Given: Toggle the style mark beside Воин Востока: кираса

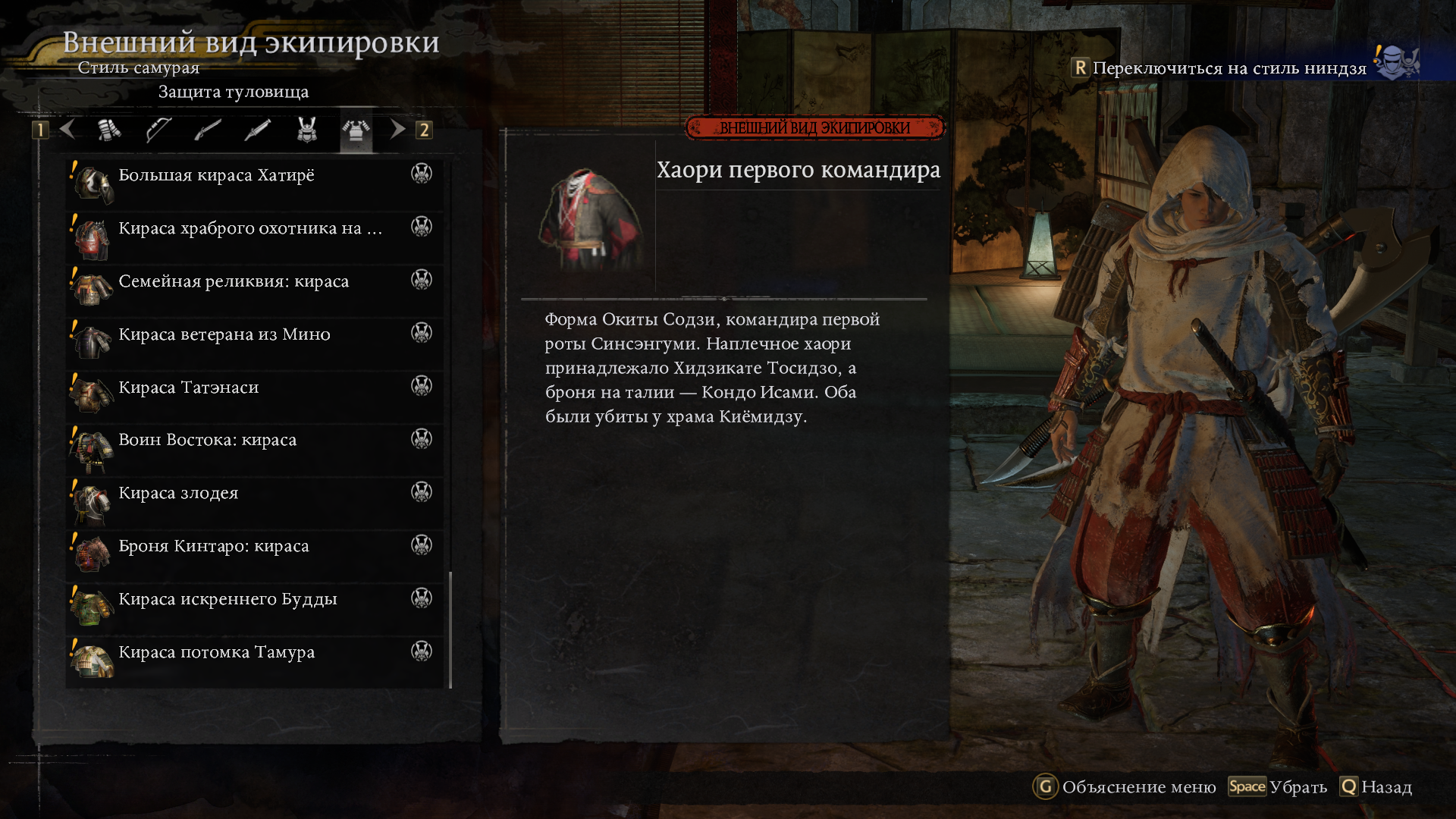Looking at the screenshot, I should [x=422, y=438].
